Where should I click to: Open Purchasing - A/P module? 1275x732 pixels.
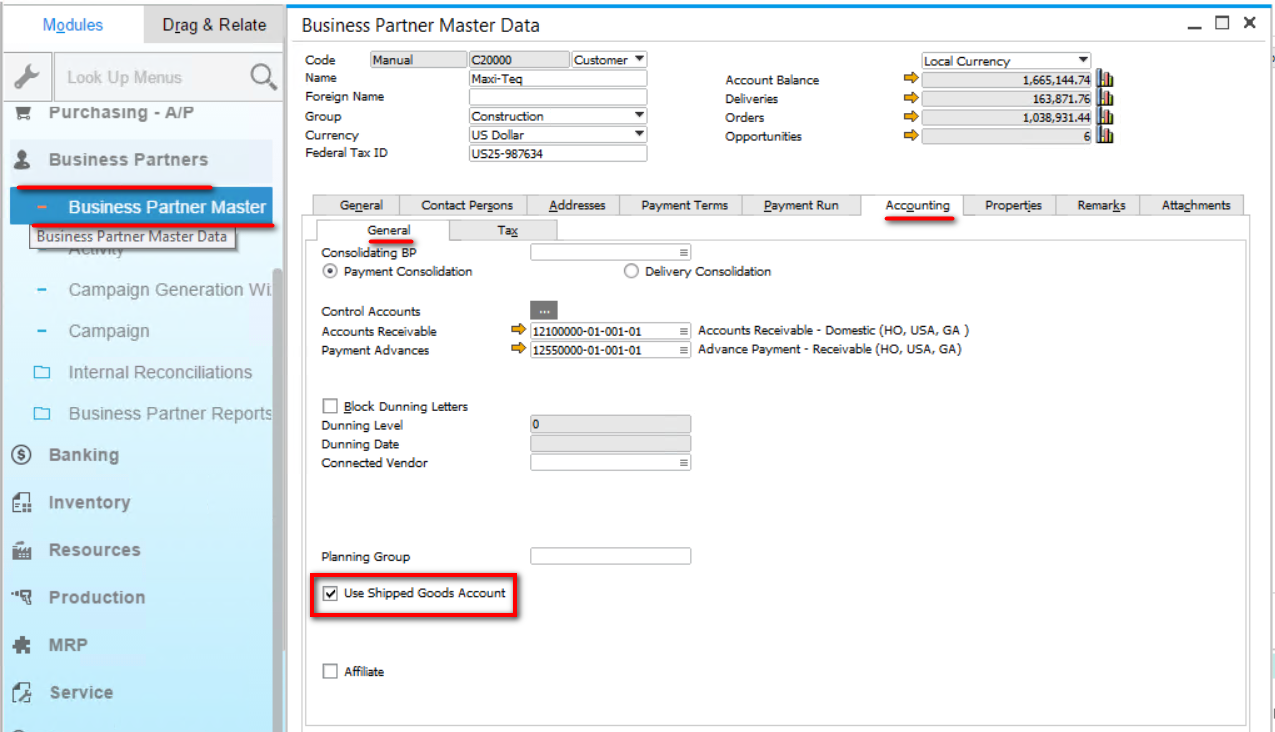[121, 113]
